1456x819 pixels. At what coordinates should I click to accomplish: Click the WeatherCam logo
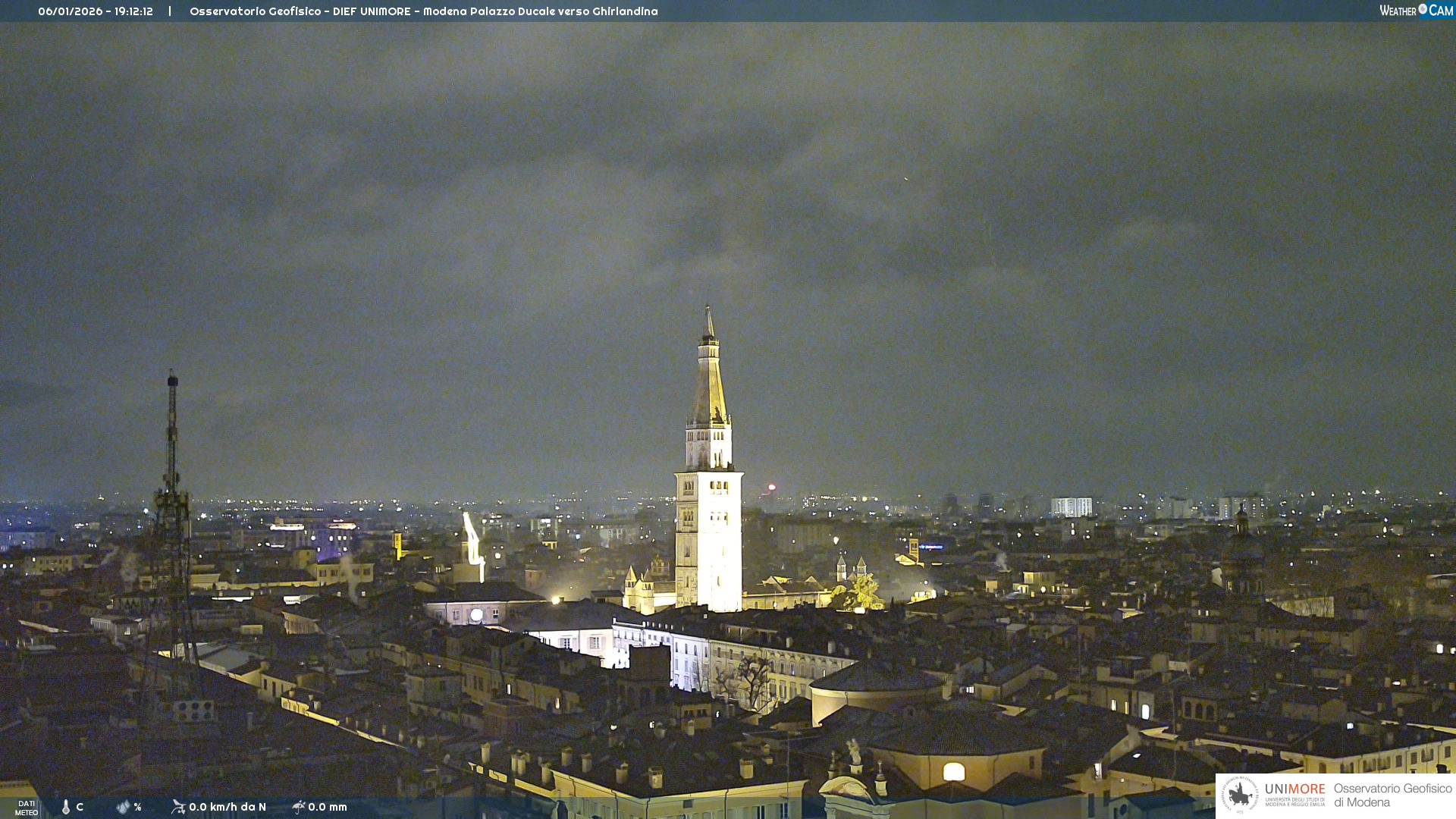[1416, 11]
